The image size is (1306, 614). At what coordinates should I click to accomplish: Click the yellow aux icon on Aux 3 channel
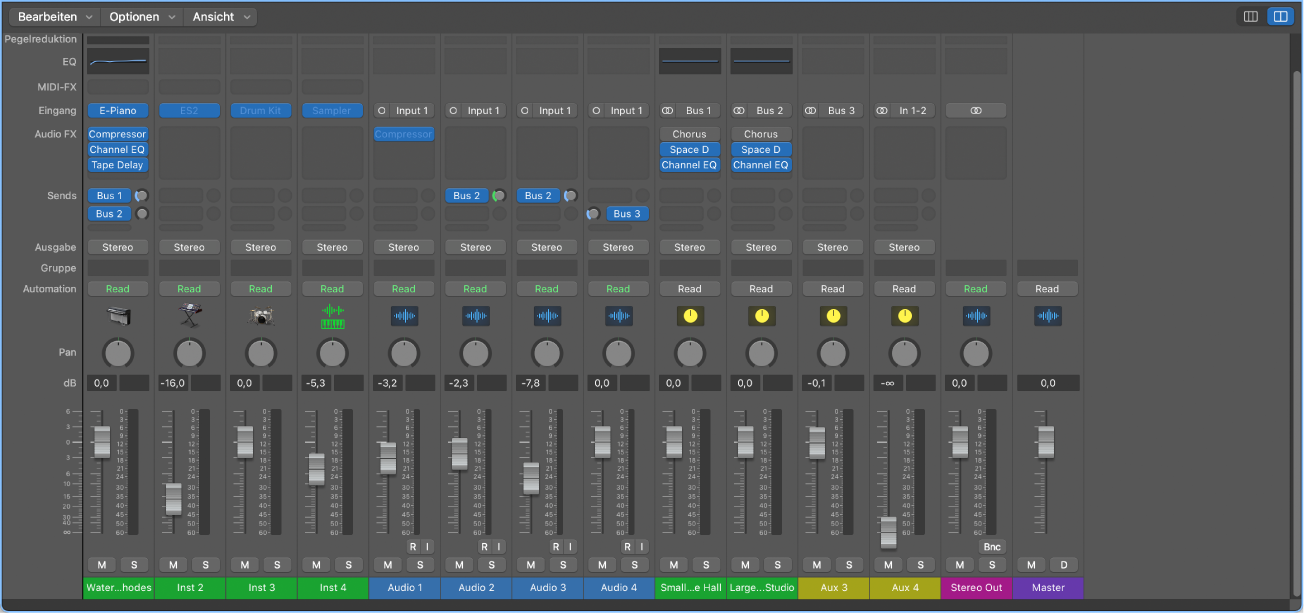coord(833,315)
